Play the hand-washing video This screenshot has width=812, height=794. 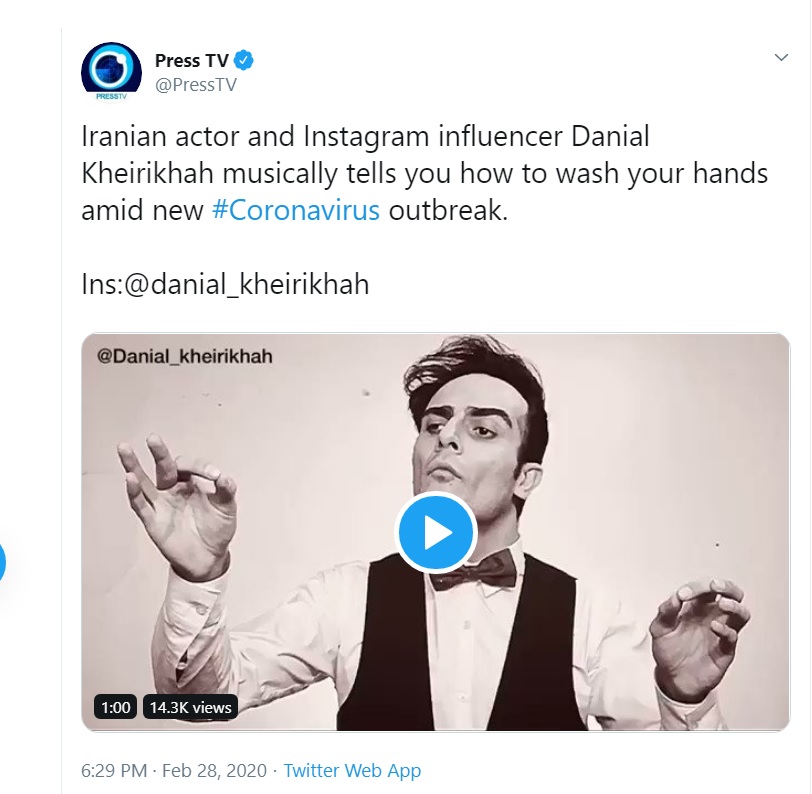tap(437, 533)
